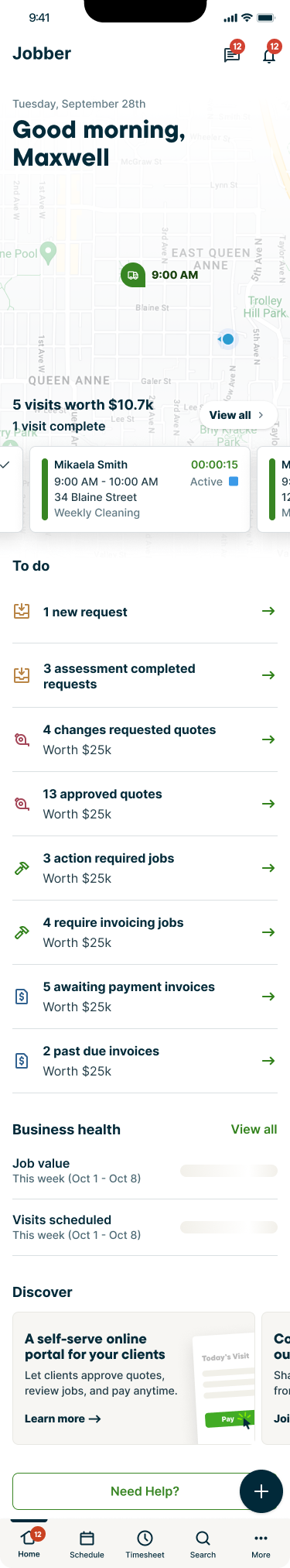Click the Queen Anne Pool map pin
290x1568 pixels.
pos(48,252)
